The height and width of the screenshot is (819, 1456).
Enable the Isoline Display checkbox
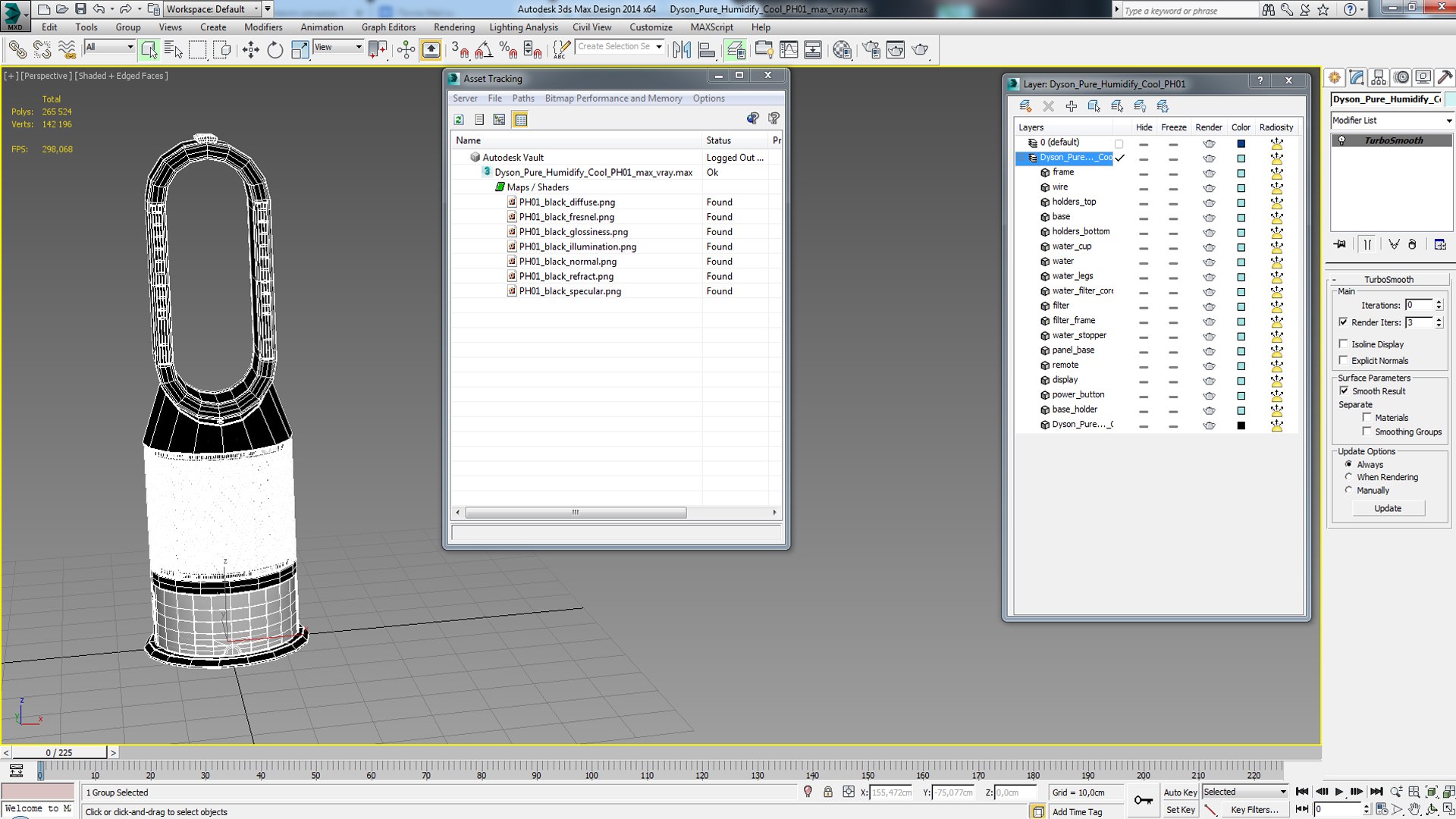(1343, 344)
